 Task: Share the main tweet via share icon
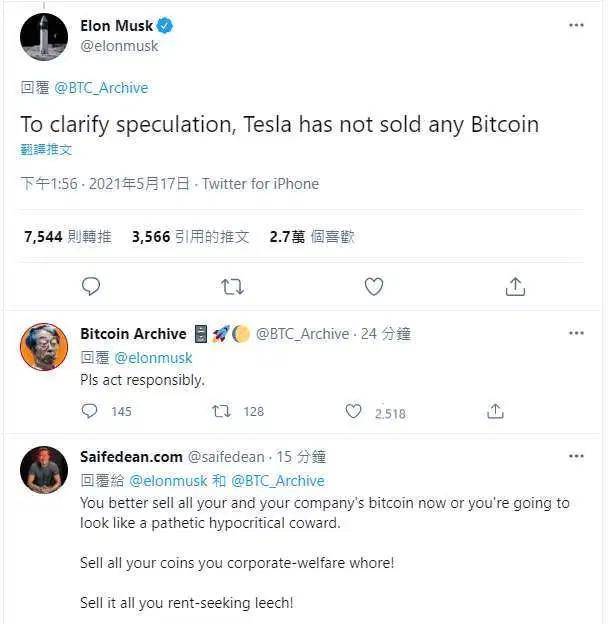click(x=515, y=287)
